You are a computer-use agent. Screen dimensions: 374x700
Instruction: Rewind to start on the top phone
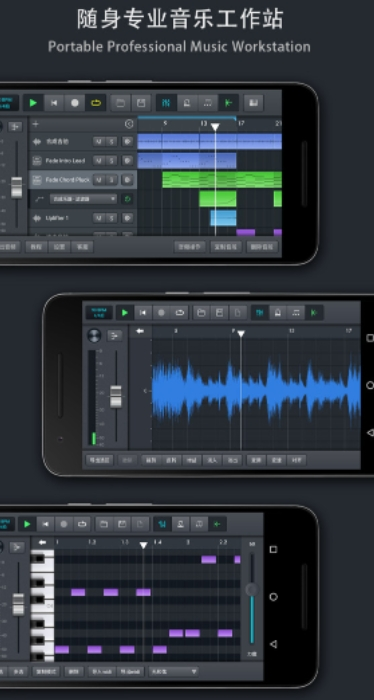[x=54, y=103]
